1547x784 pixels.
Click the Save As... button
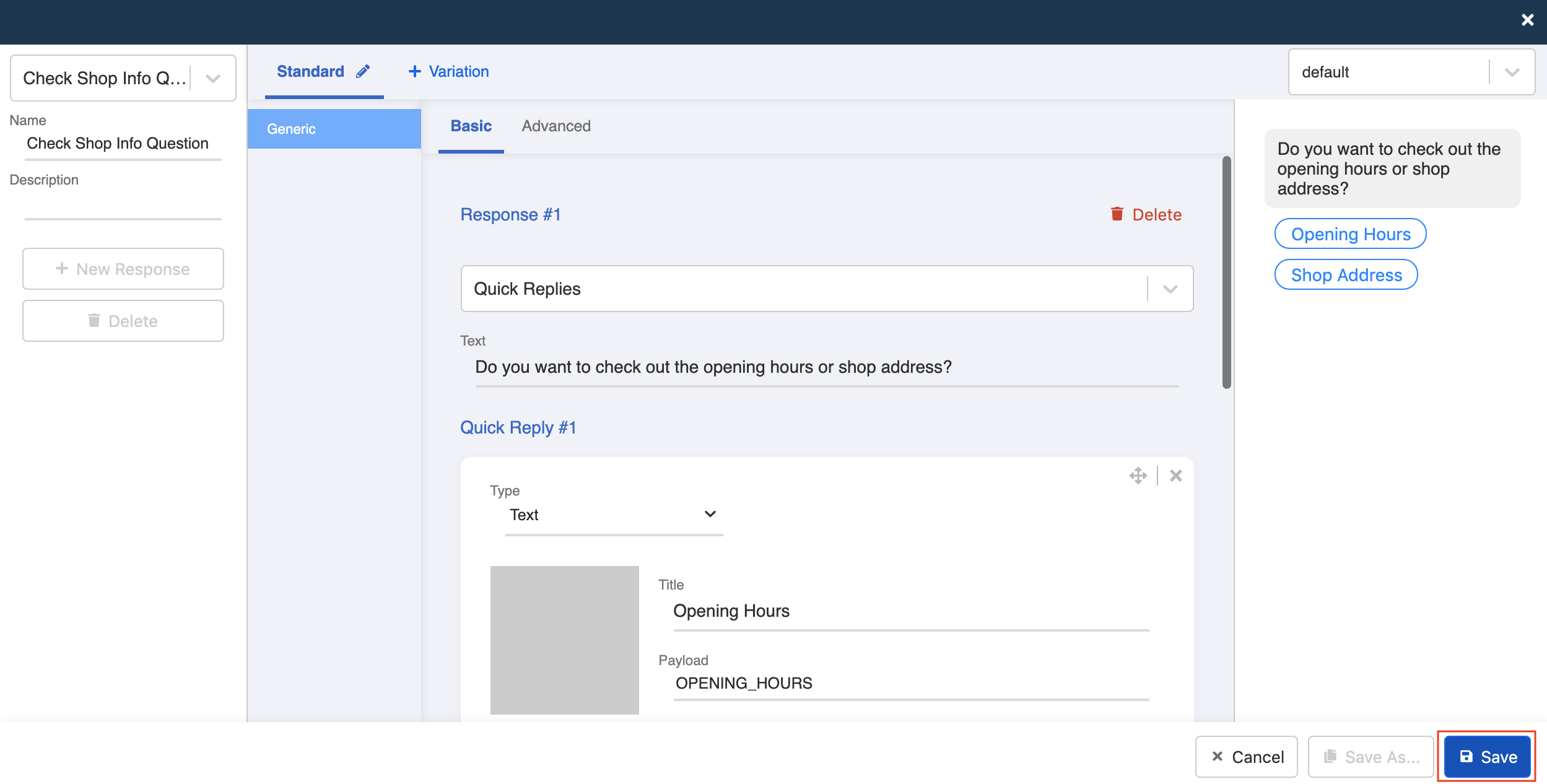(x=1371, y=757)
